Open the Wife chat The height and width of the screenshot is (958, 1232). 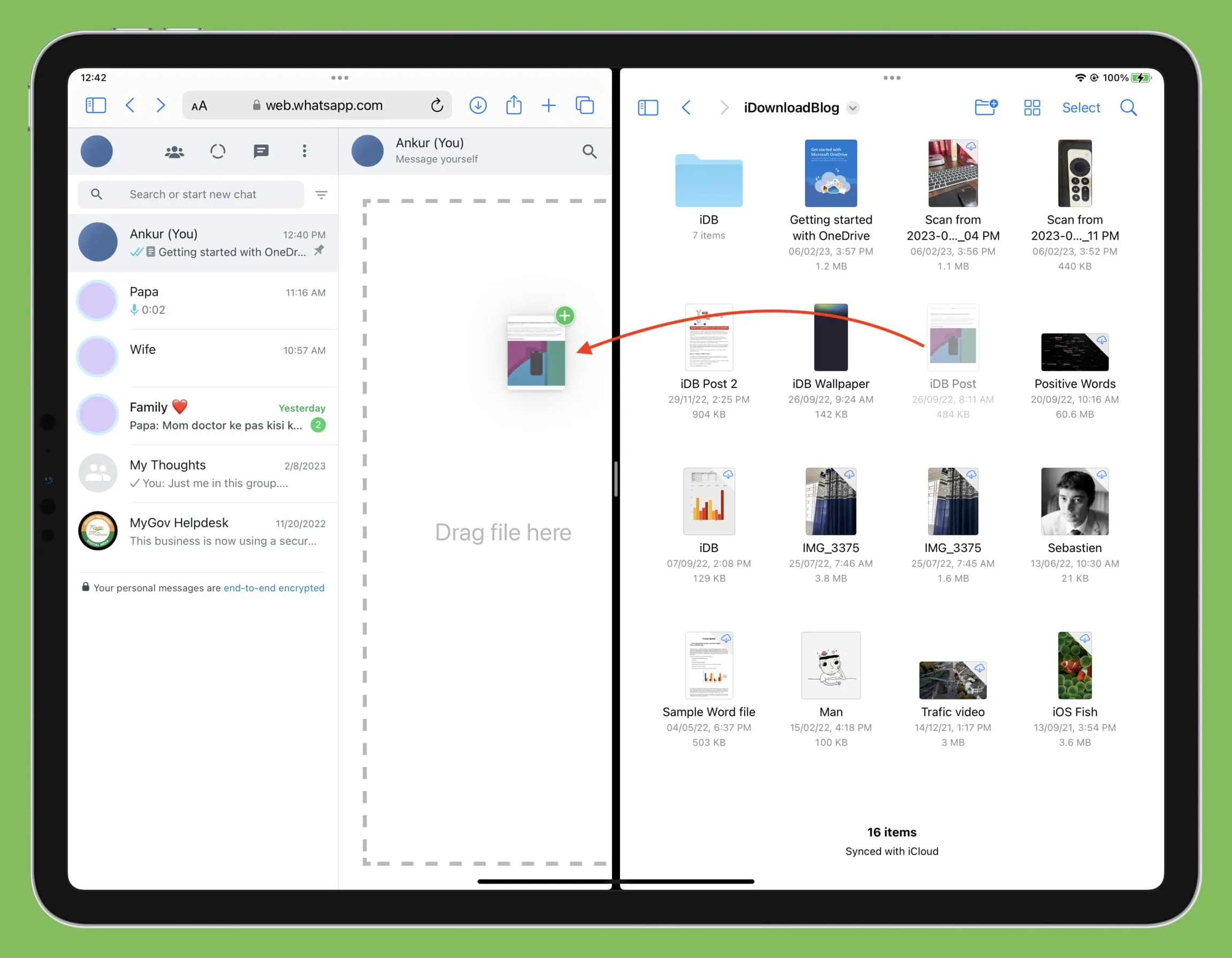coord(203,358)
